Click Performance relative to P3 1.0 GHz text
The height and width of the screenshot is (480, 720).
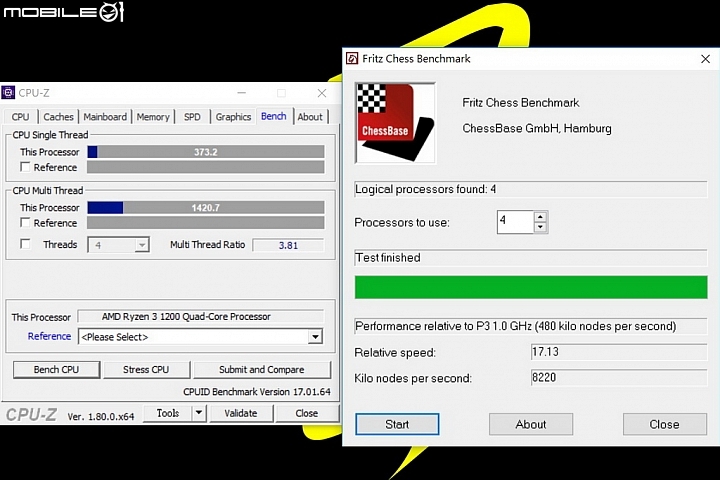point(516,326)
